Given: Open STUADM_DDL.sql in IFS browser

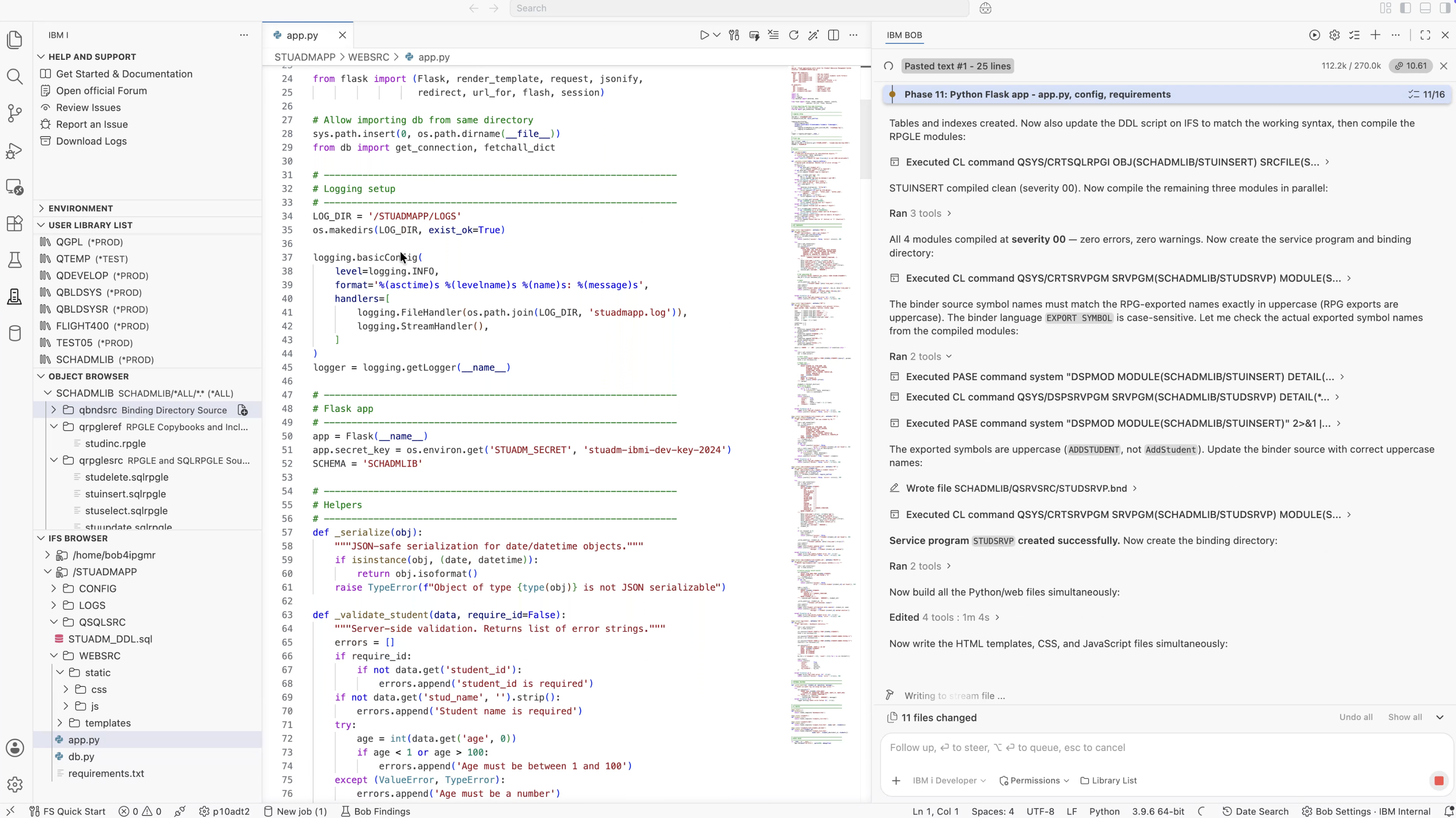Looking at the screenshot, I should (110, 639).
